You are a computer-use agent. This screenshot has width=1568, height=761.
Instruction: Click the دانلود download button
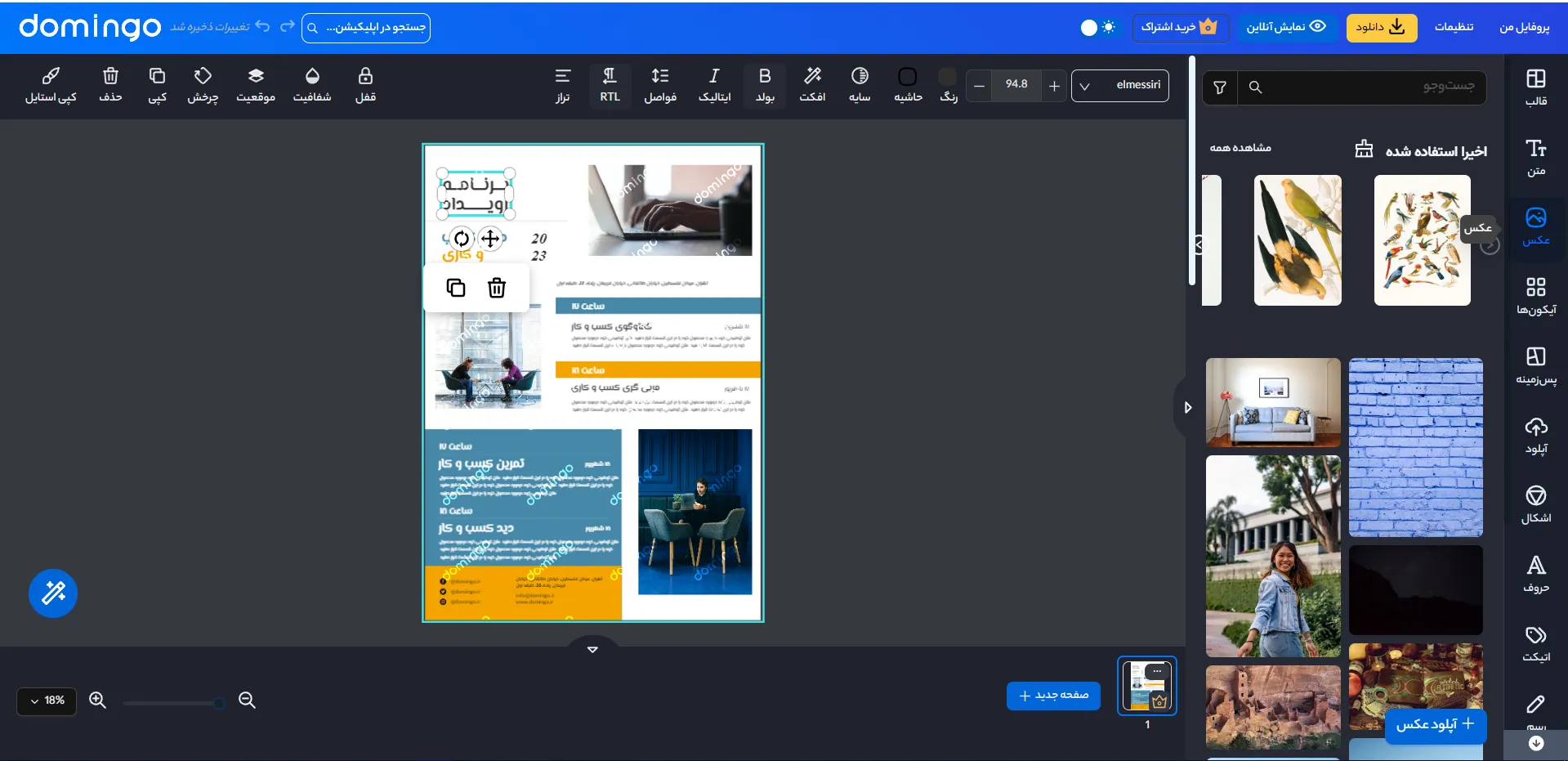click(1381, 27)
